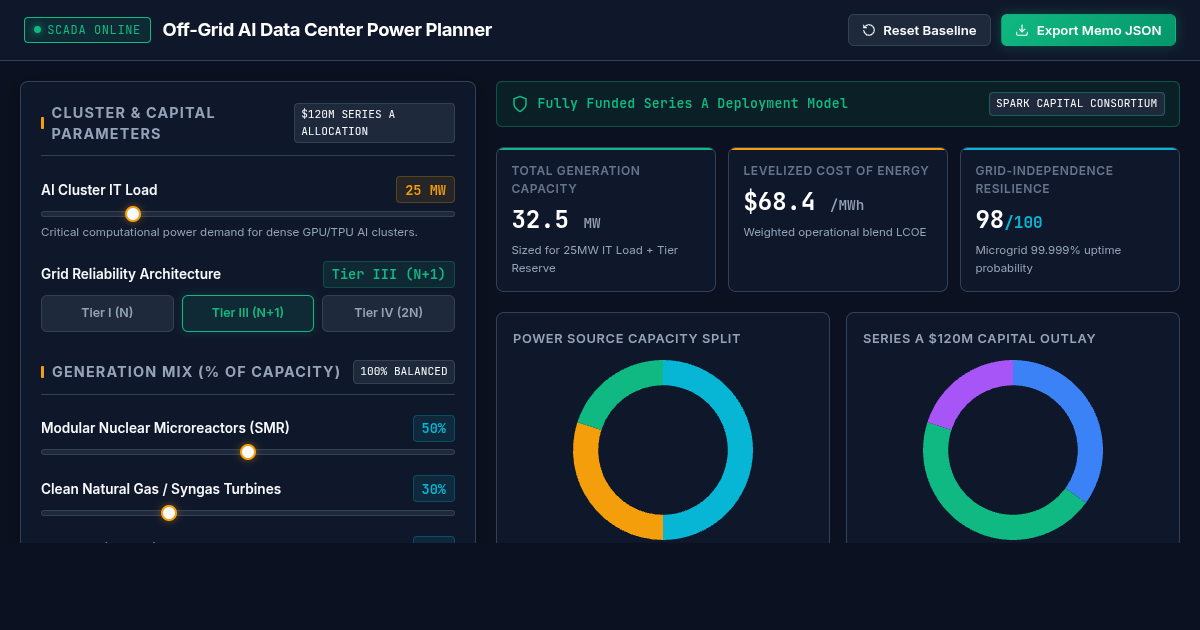The image size is (1200, 630).
Task: Click the Fully Funded Series A Deployment Model text
Action: coord(692,104)
